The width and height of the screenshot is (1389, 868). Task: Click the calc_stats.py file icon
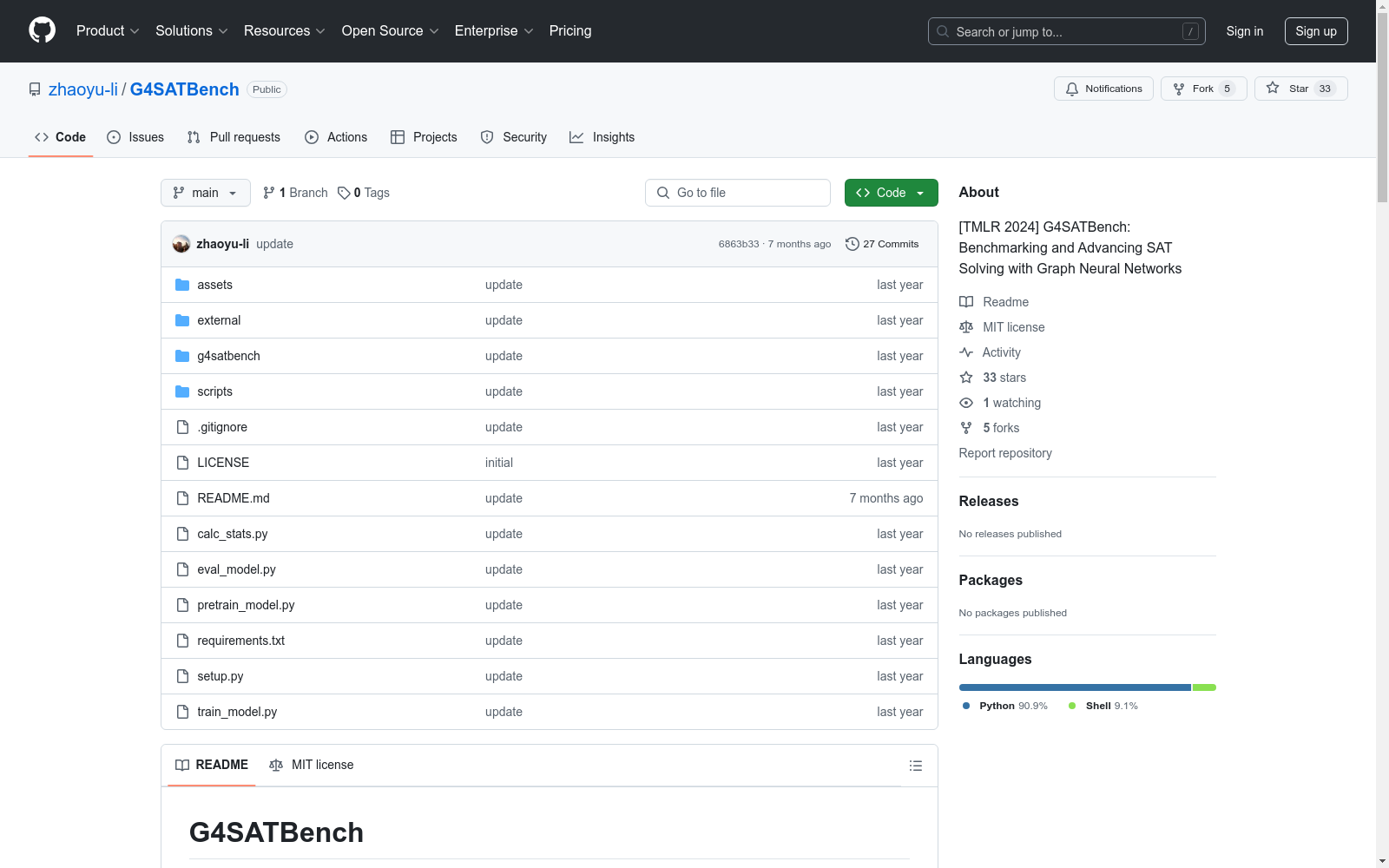pyautogui.click(x=182, y=534)
